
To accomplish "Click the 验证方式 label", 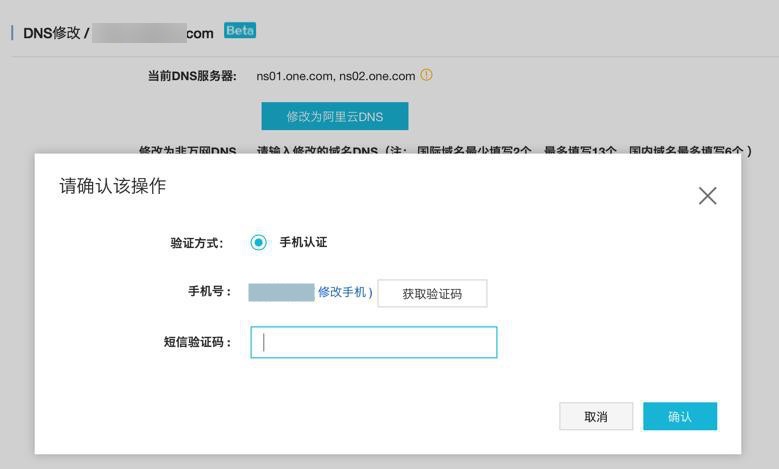I will pyautogui.click(x=197, y=243).
